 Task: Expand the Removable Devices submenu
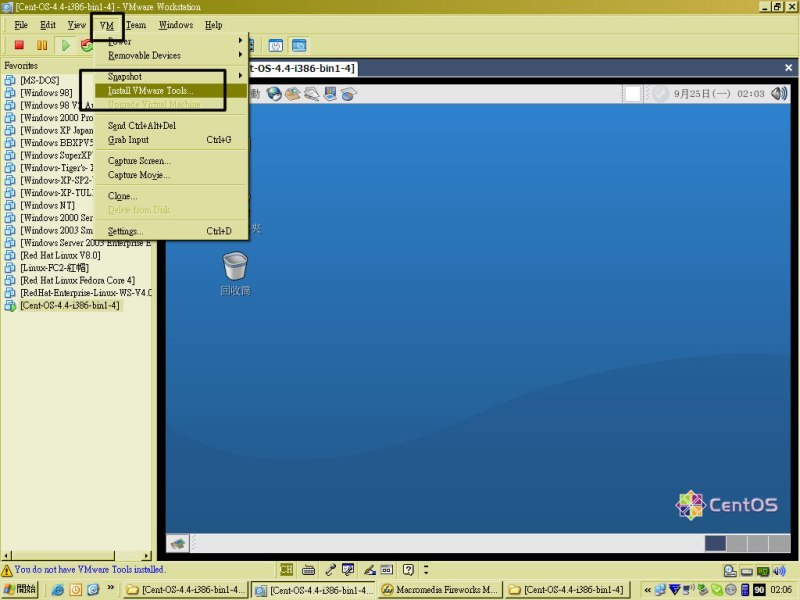pyautogui.click(x=170, y=55)
